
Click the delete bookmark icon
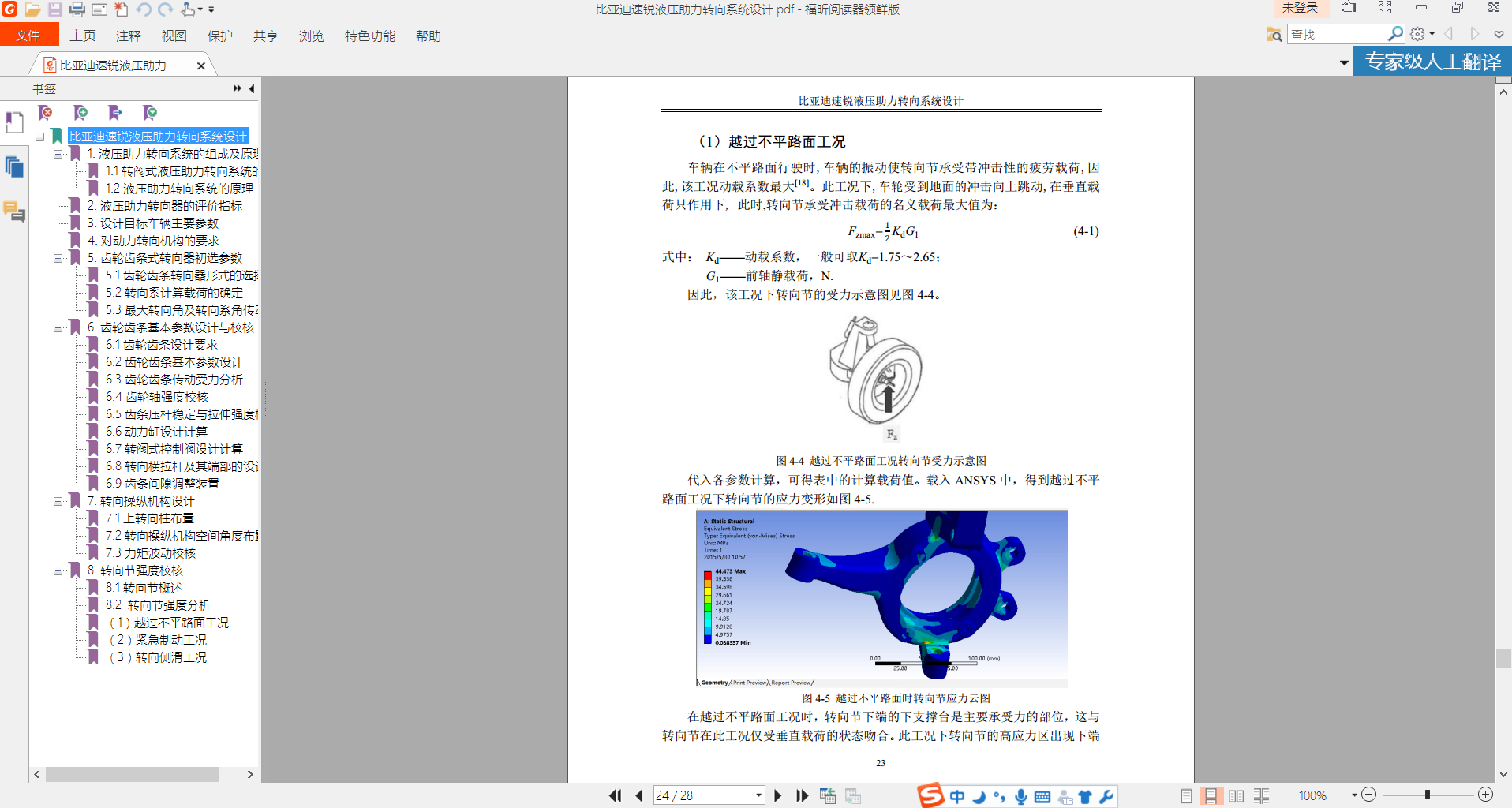coord(46,113)
